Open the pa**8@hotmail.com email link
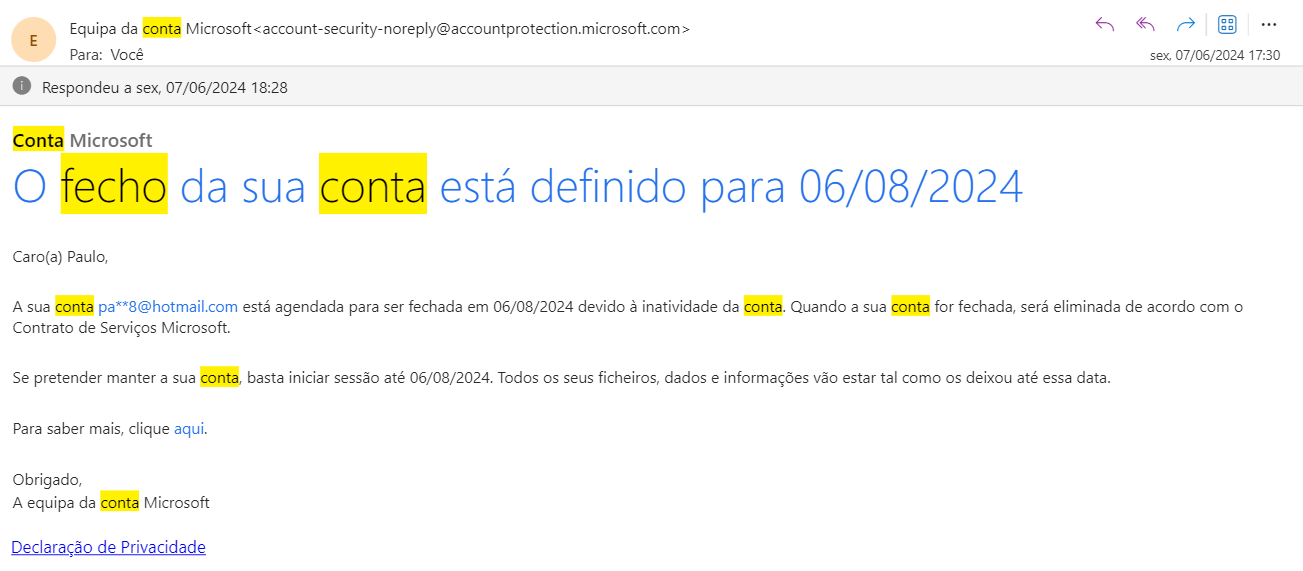The width and height of the screenshot is (1303, 571). pyautogui.click(x=168, y=307)
